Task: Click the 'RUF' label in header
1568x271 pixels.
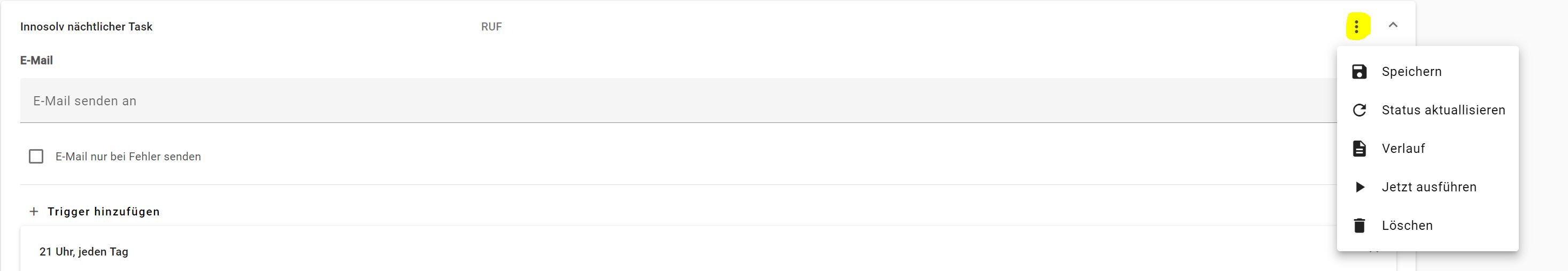Action: (491, 27)
